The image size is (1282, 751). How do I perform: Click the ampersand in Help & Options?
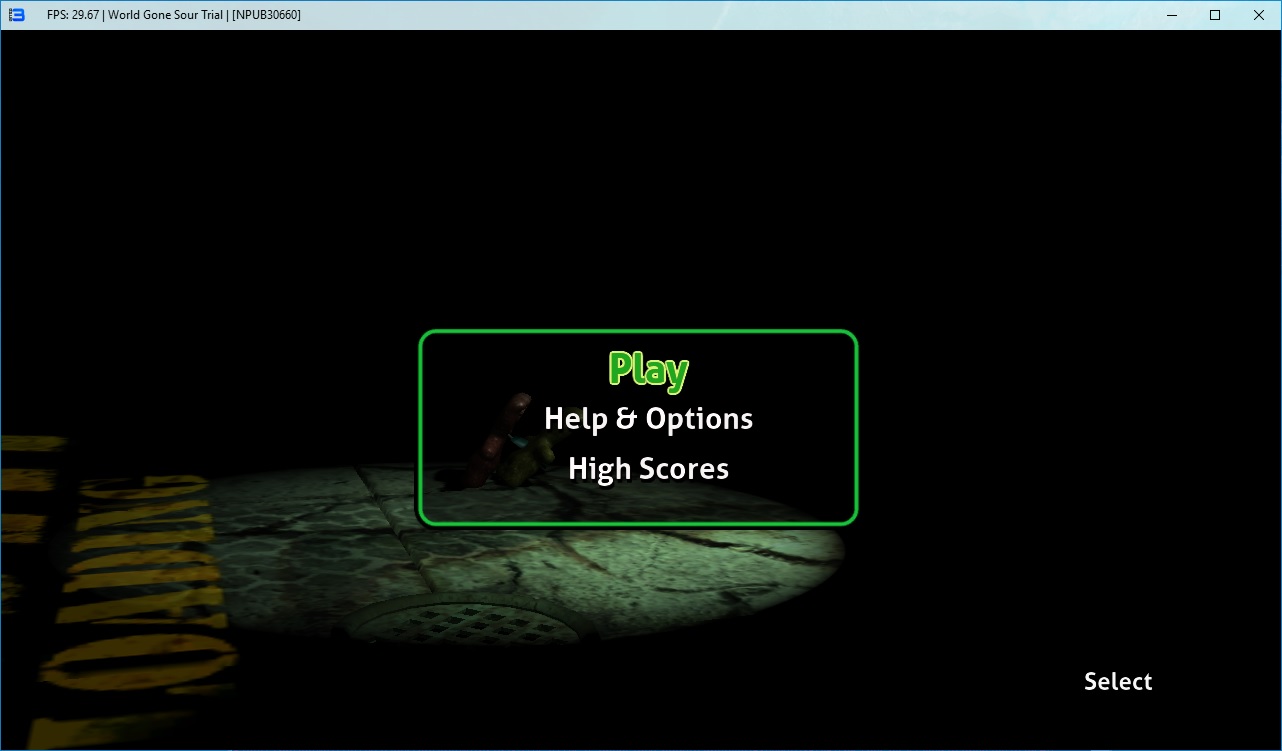(627, 418)
